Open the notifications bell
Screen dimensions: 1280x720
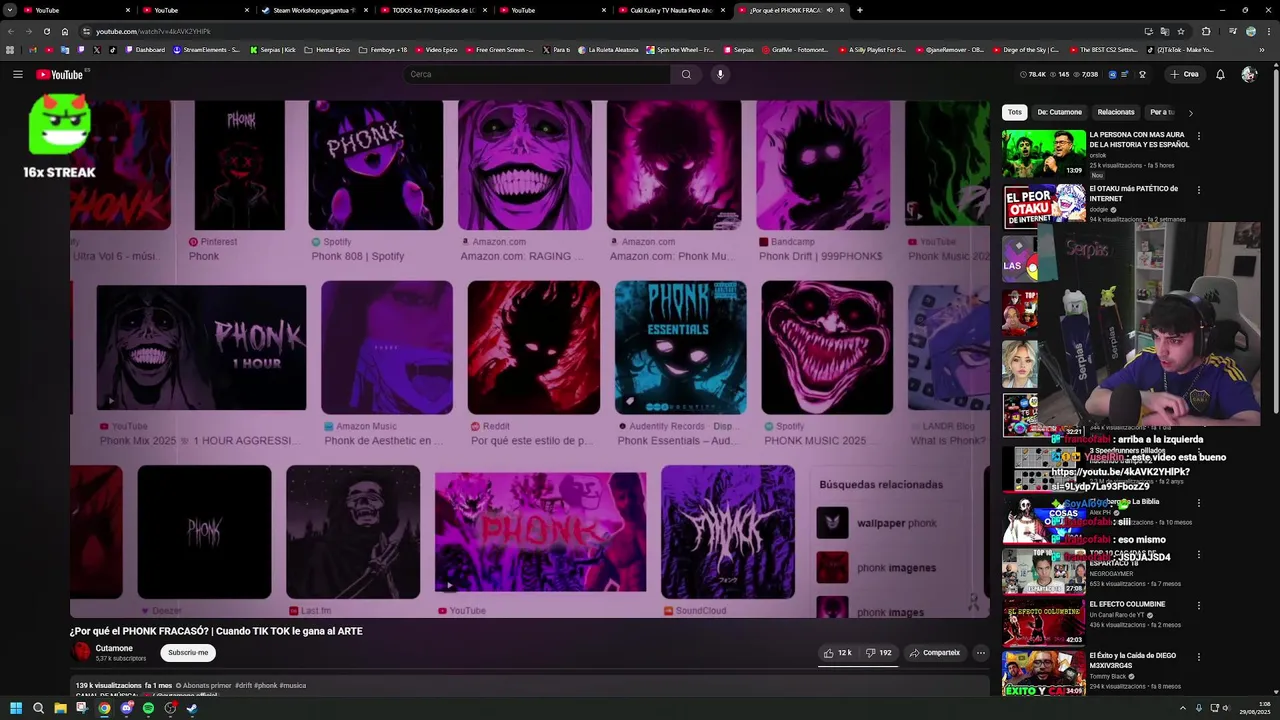(1220, 74)
